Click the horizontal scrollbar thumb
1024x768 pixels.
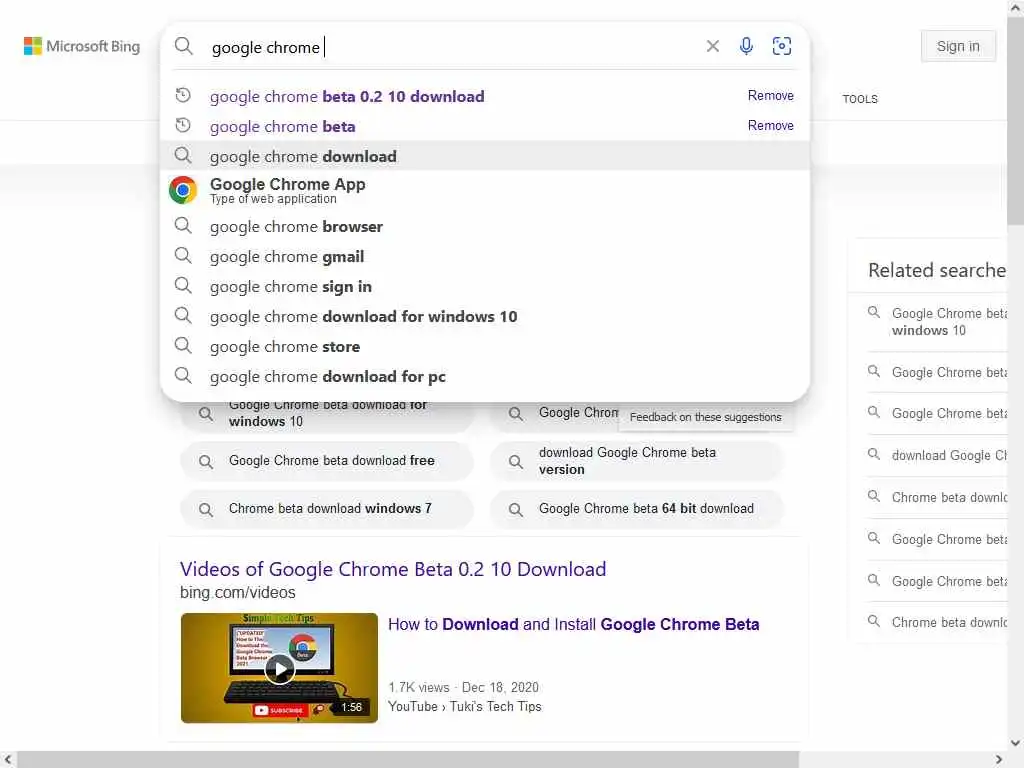[x=408, y=760]
